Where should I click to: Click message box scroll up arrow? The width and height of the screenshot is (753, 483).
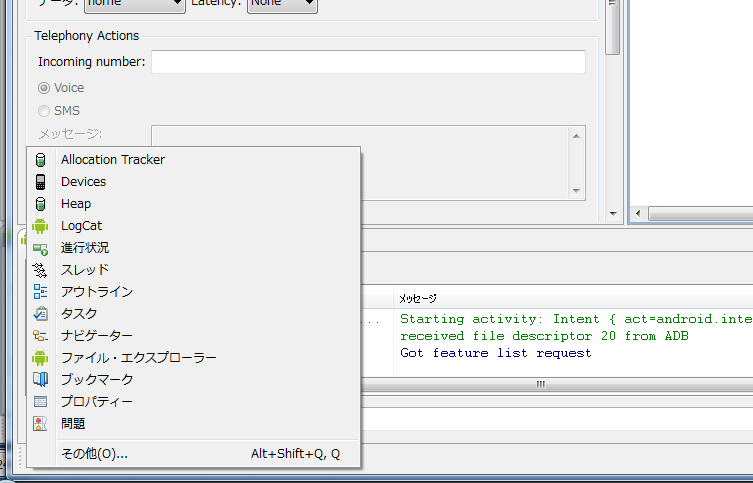[576, 136]
